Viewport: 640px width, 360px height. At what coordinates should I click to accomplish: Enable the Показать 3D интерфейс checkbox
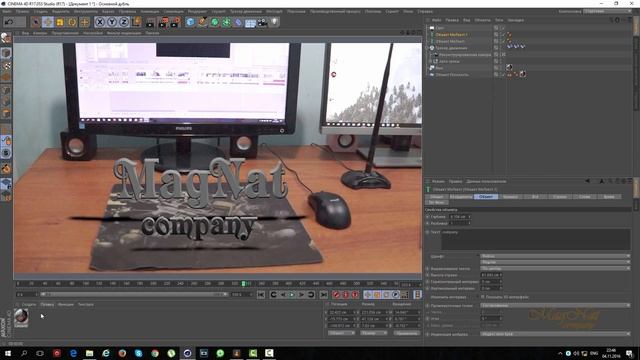482,297
